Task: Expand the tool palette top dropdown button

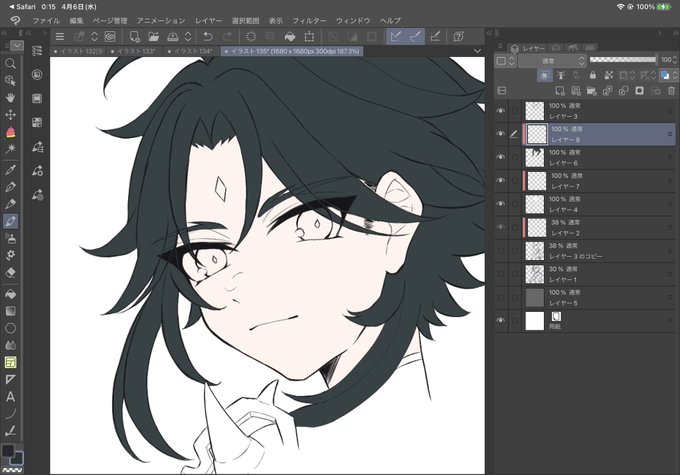Action: (17, 46)
